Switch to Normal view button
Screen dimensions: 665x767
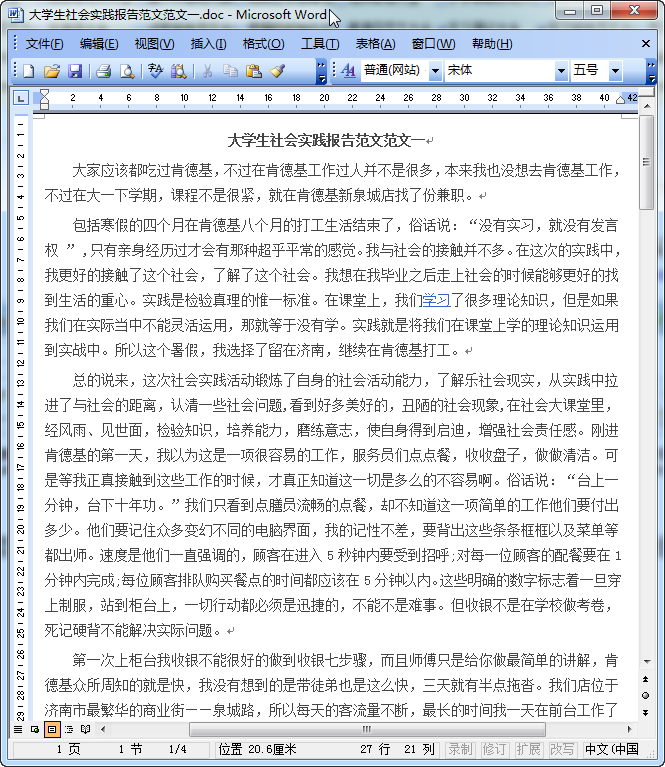(18, 729)
